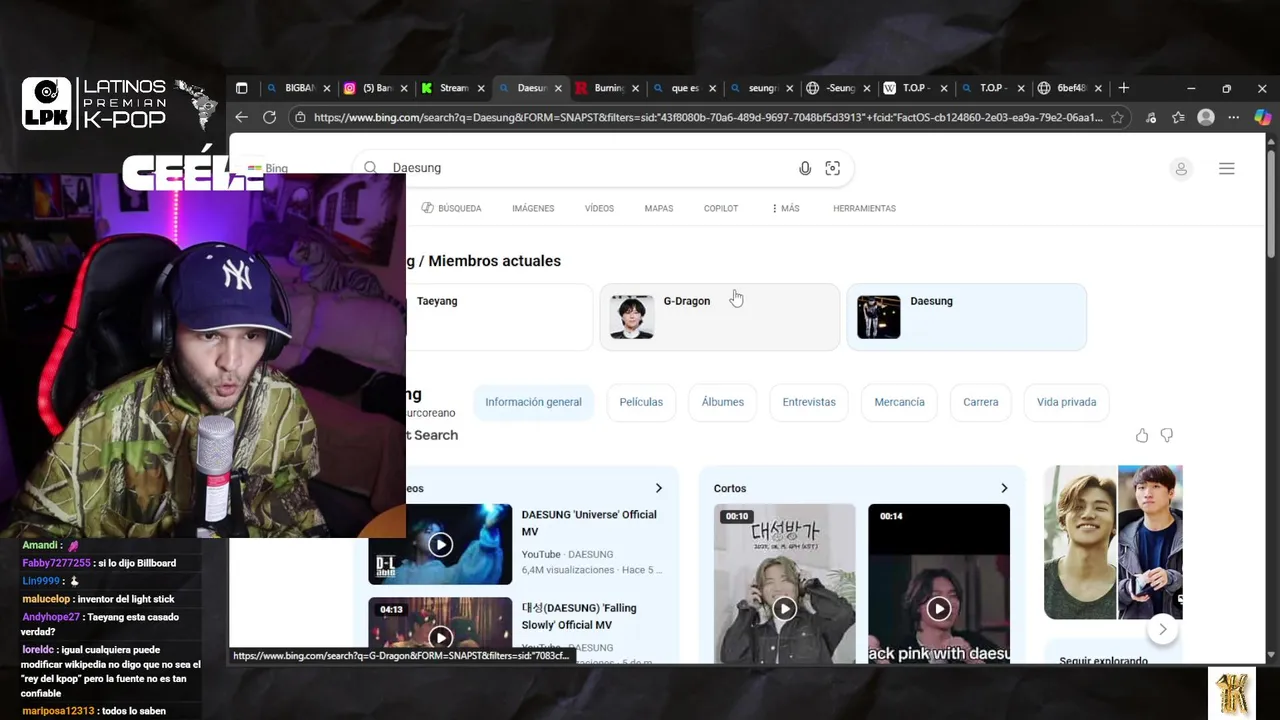Close the Daesung browser tab
1280x720 pixels.
558,88
